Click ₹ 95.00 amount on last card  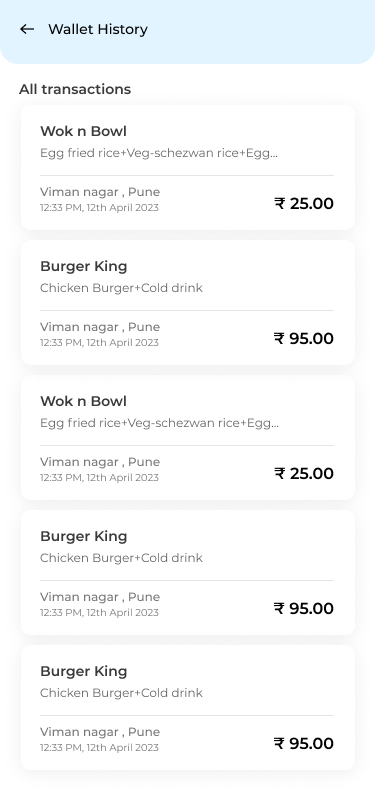coord(304,744)
